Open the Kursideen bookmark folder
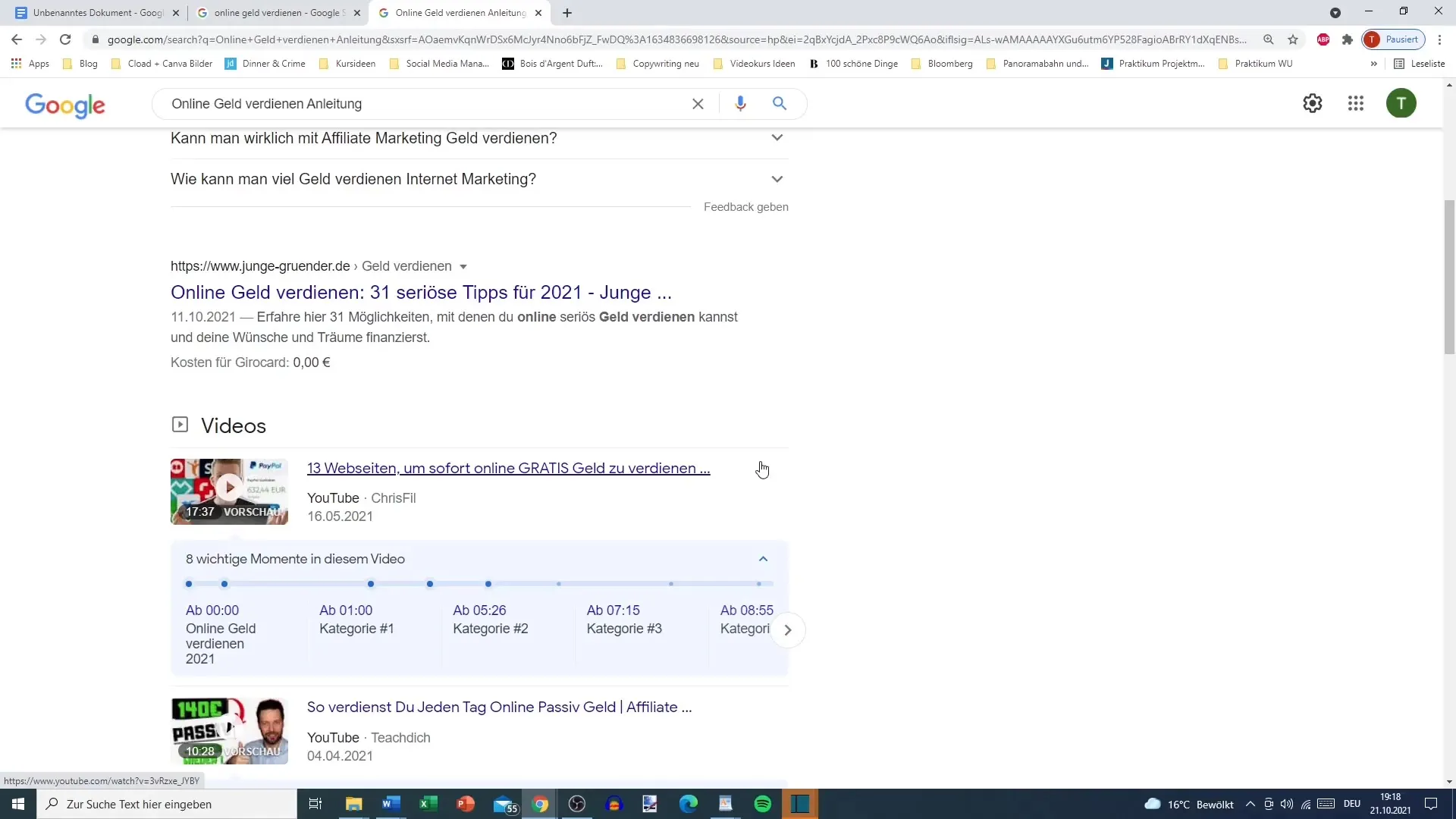1456x819 pixels. [347, 64]
